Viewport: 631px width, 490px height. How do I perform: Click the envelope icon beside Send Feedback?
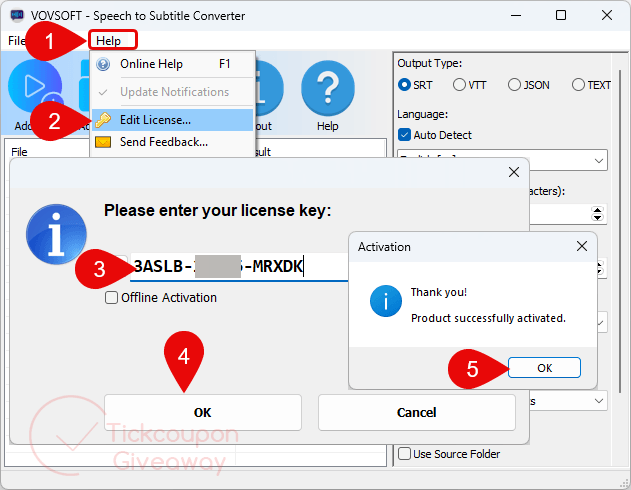tap(103, 142)
